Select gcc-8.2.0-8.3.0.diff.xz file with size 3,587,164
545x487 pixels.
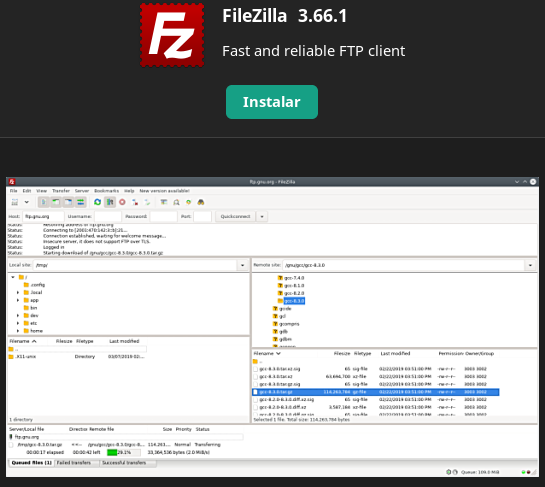pos(375,407)
